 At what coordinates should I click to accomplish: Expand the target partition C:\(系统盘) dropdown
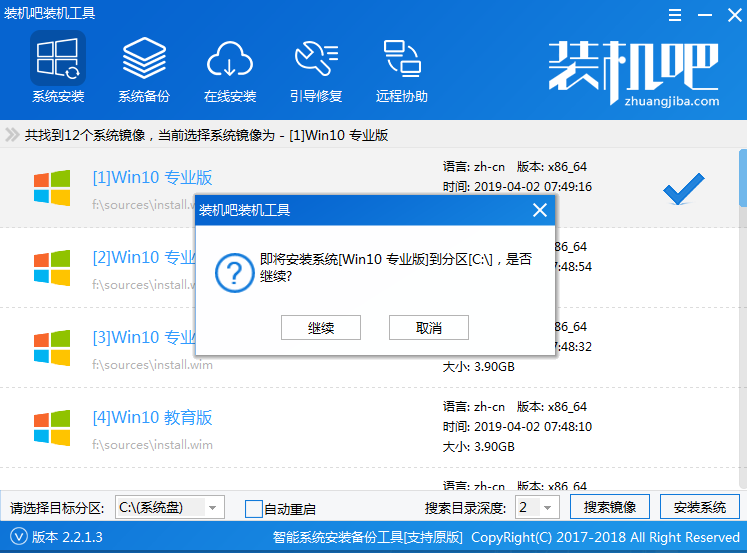point(212,508)
